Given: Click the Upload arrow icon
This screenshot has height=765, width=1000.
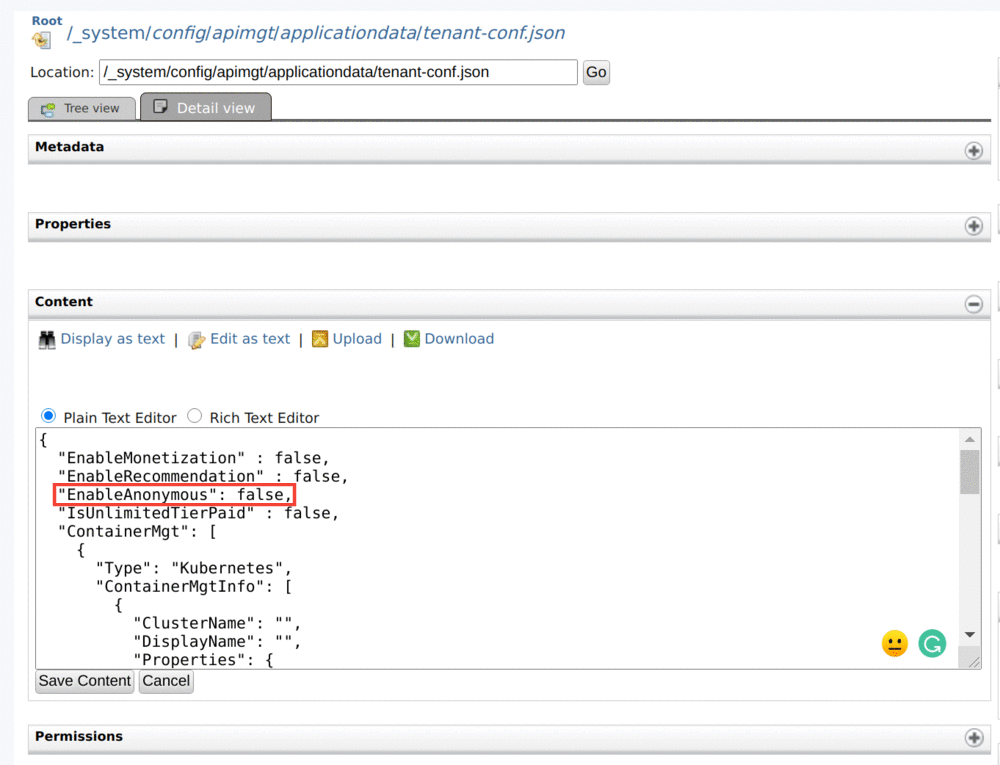Looking at the screenshot, I should point(320,339).
